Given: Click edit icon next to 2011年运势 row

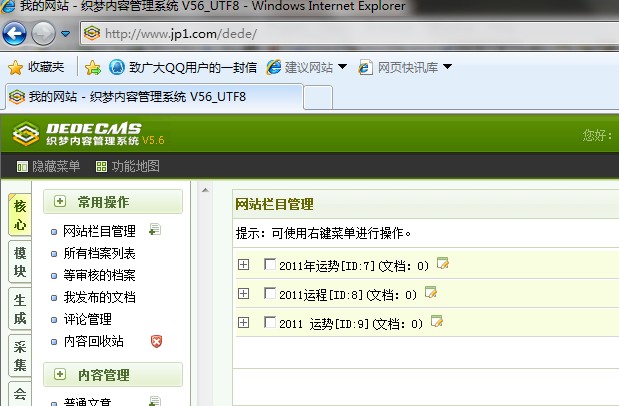Looking at the screenshot, I should point(443,264).
